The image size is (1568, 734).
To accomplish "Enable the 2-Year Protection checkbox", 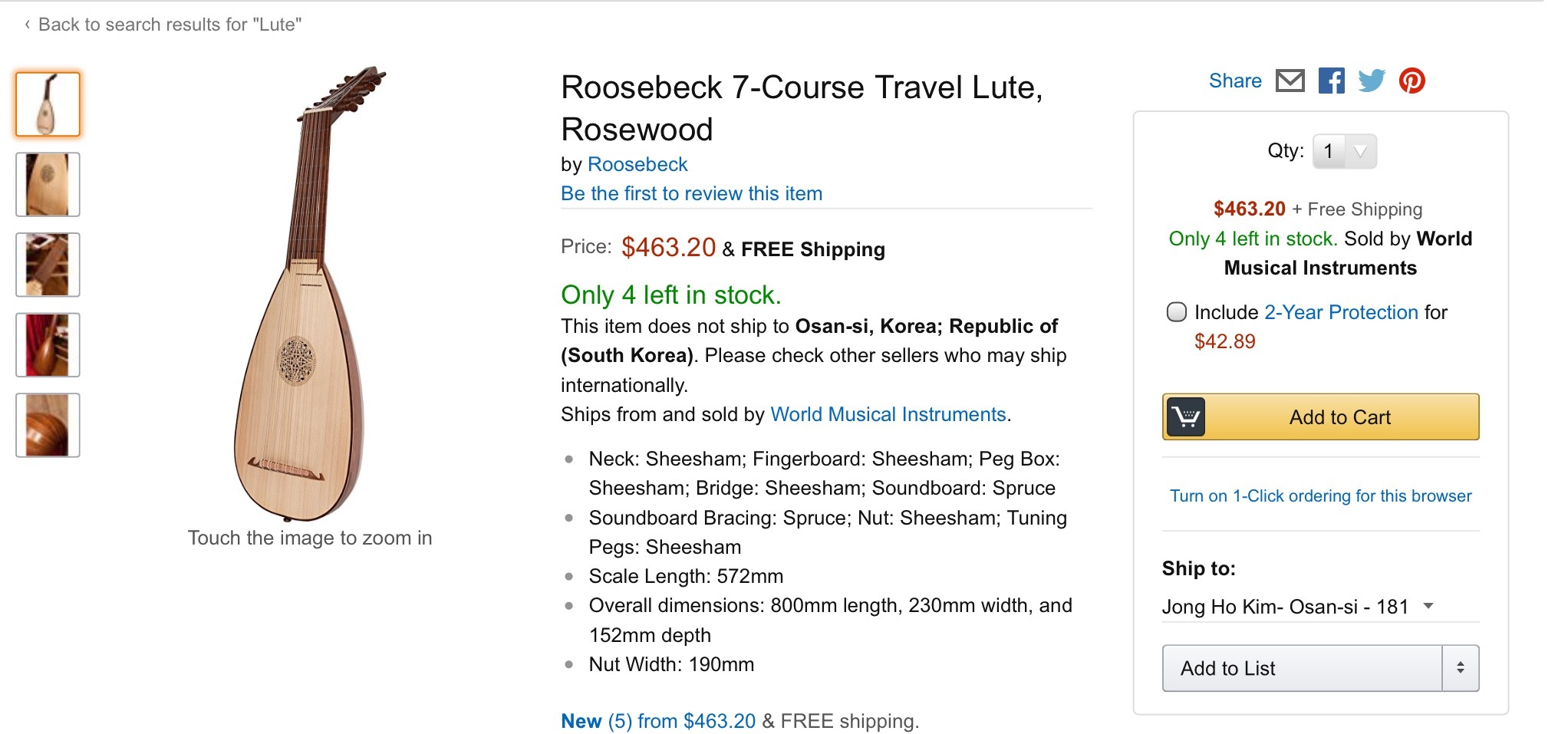I will pyautogui.click(x=1176, y=312).
